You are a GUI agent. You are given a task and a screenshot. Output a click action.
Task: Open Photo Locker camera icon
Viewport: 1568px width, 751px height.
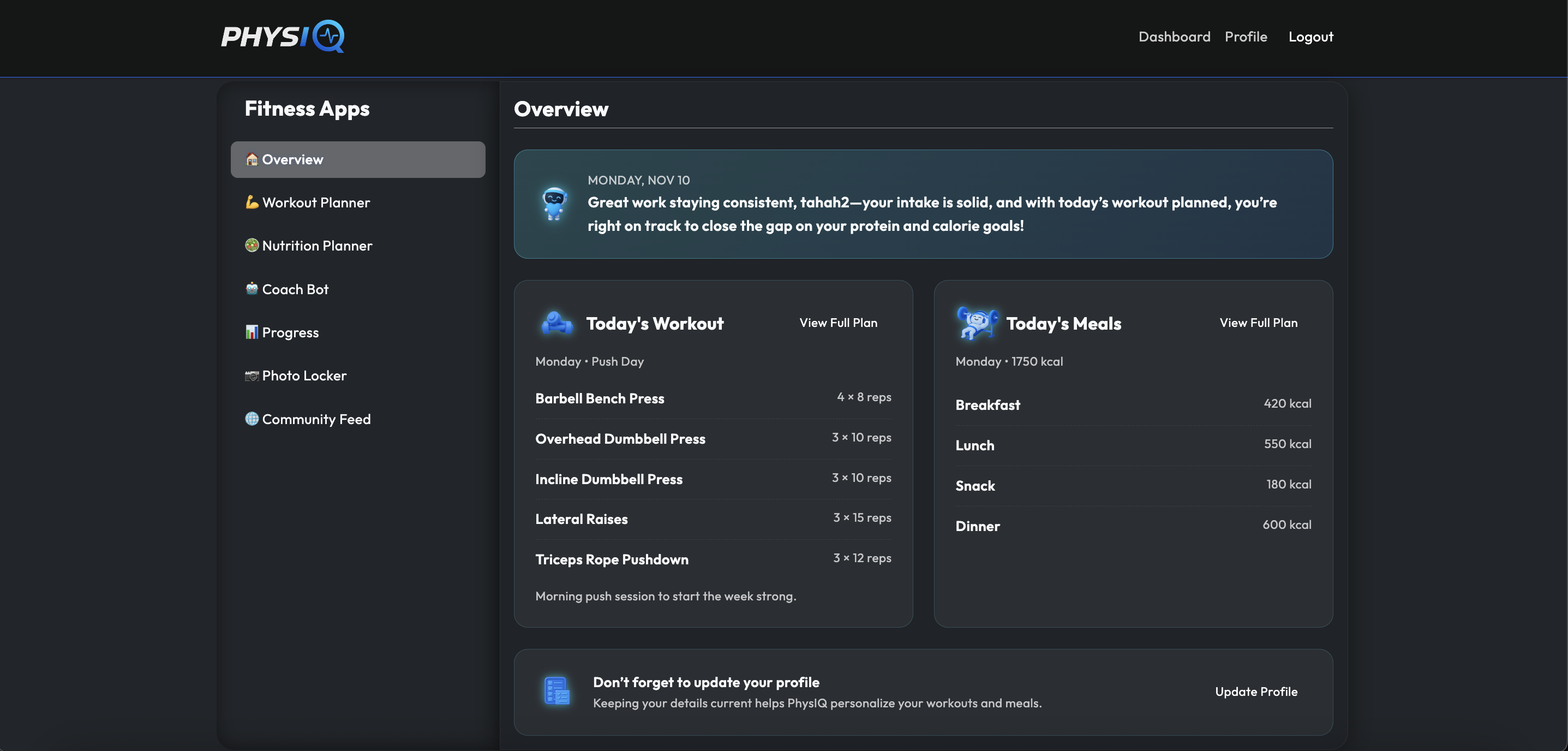(252, 376)
